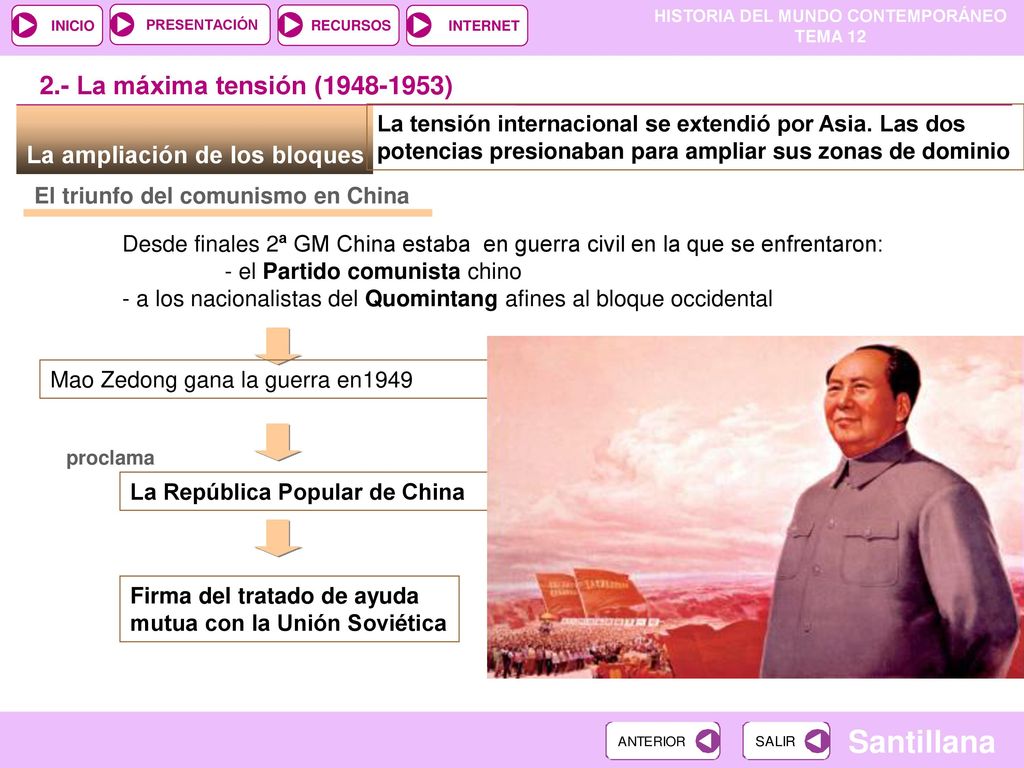This screenshot has width=1024, height=768.
Task: Go to INICIO label
Action: [x=72, y=26]
